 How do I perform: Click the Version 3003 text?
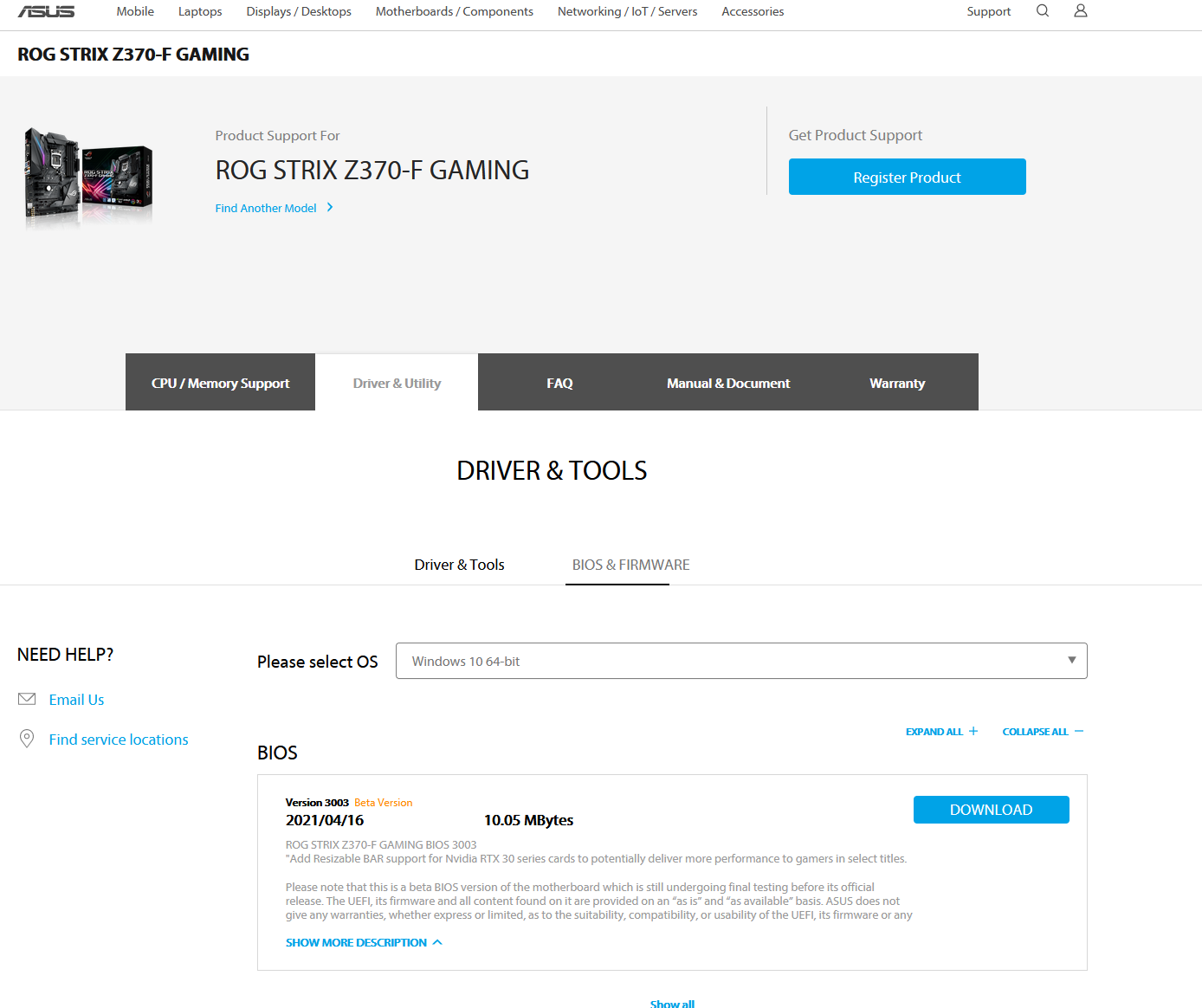coord(317,803)
